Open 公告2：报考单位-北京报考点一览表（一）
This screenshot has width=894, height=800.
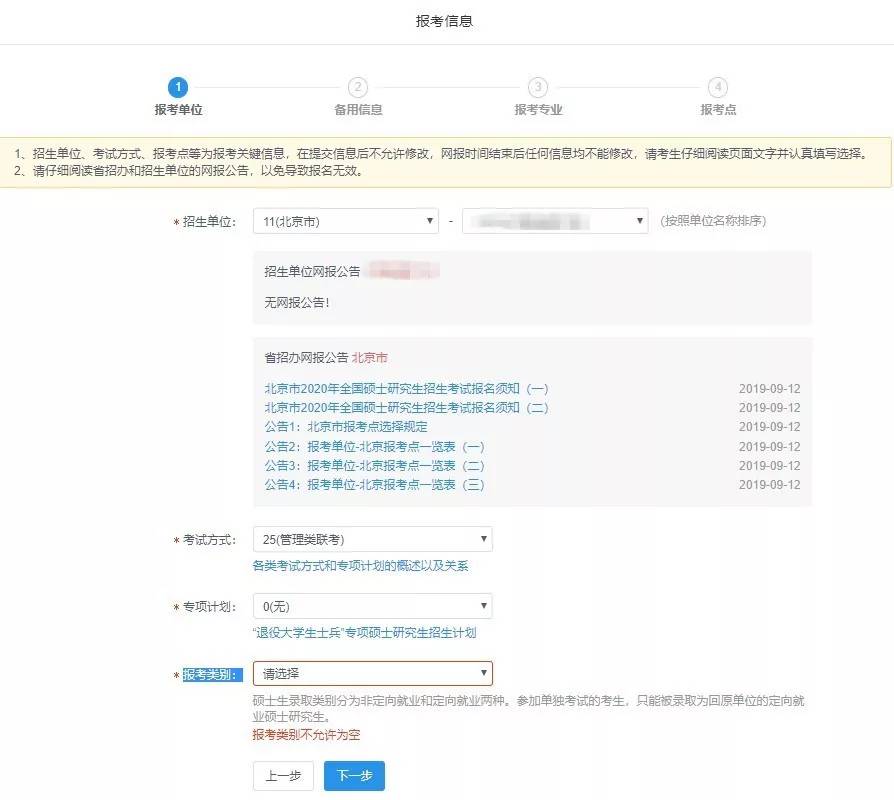click(x=374, y=447)
